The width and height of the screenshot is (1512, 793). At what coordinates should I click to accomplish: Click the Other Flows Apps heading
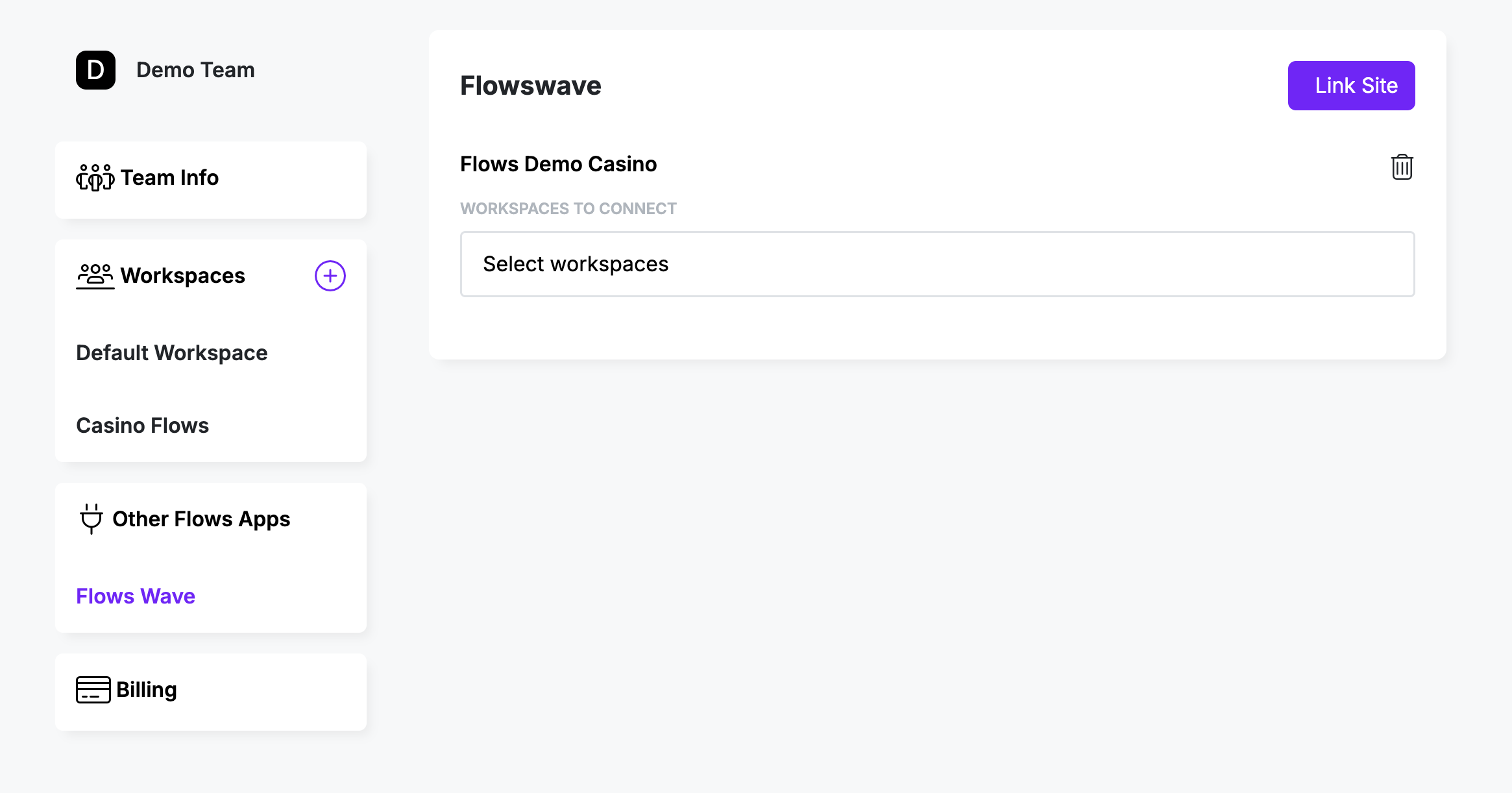click(x=201, y=519)
